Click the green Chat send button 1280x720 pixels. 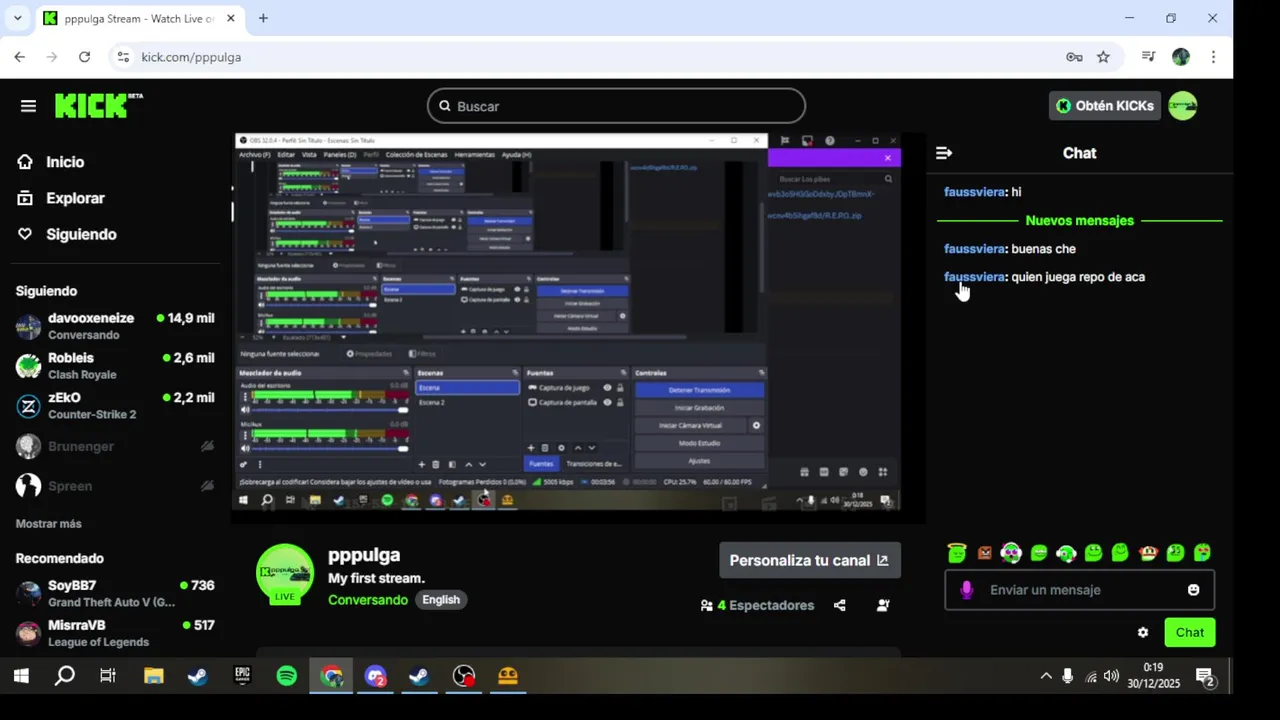(x=1190, y=632)
